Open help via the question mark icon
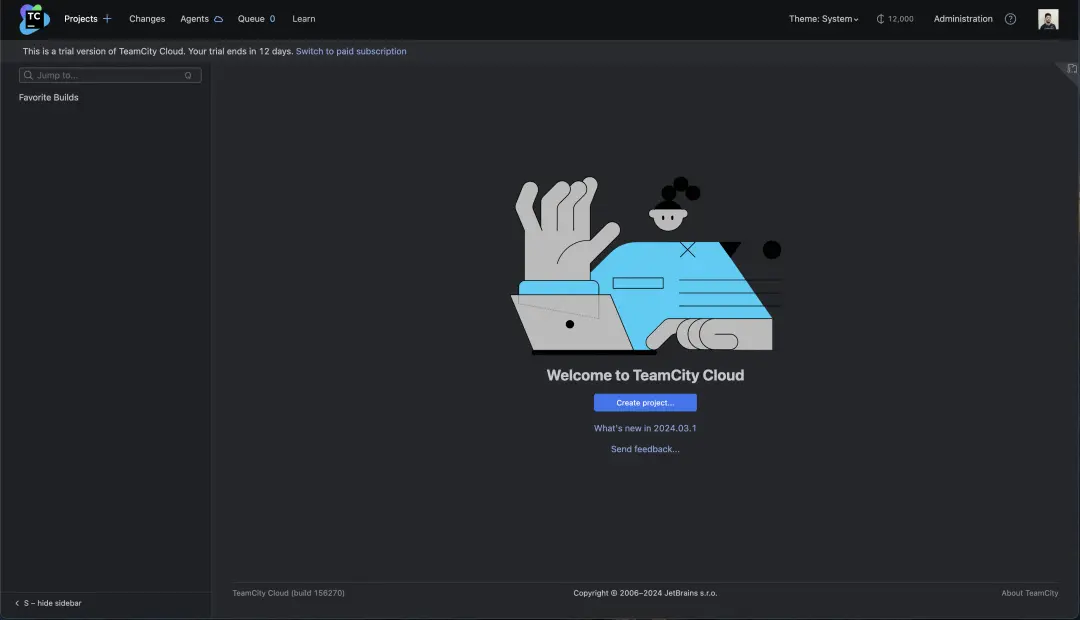This screenshot has width=1080, height=620. (x=1010, y=18)
